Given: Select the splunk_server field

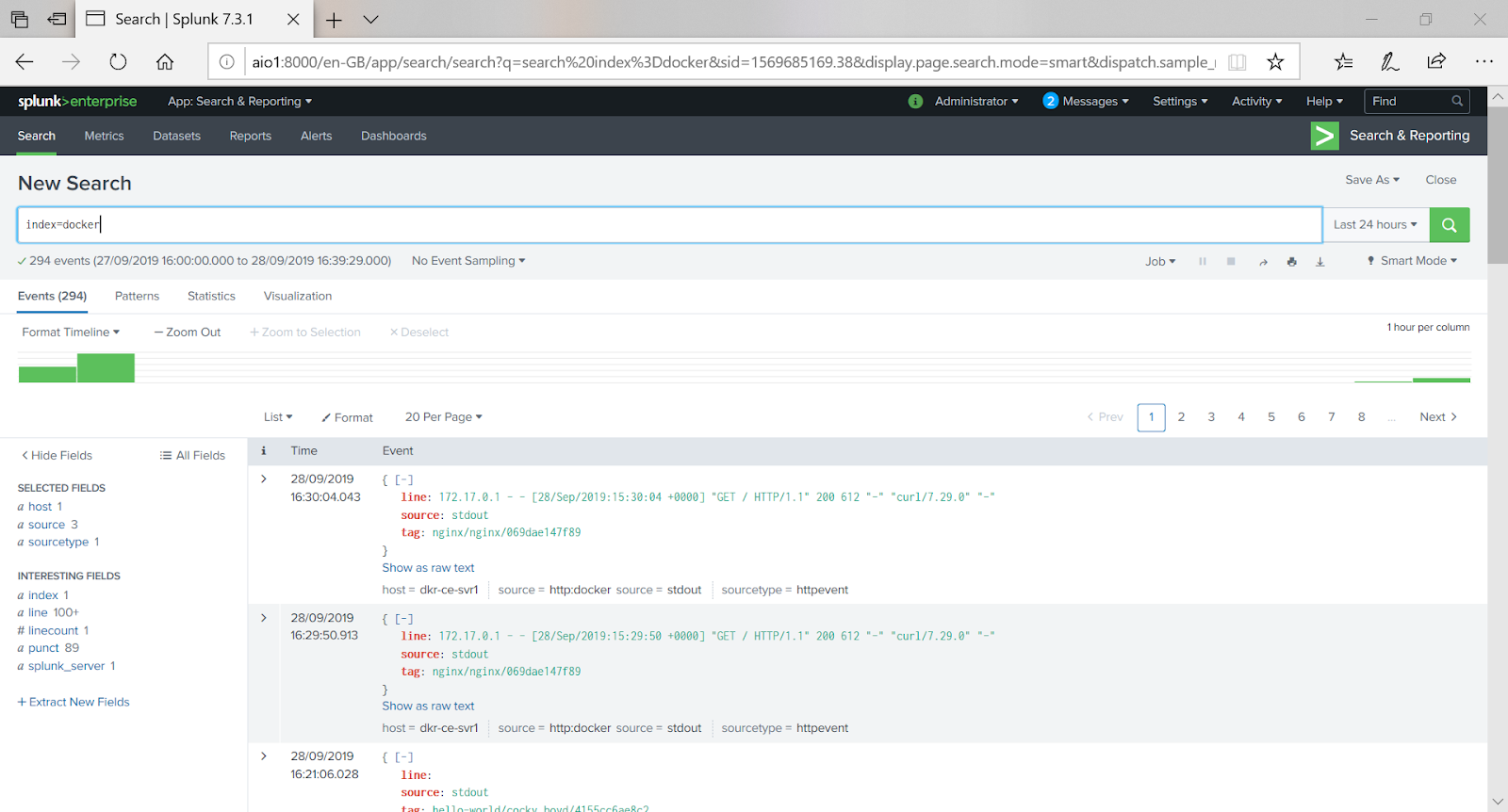Looking at the screenshot, I should tap(66, 666).
